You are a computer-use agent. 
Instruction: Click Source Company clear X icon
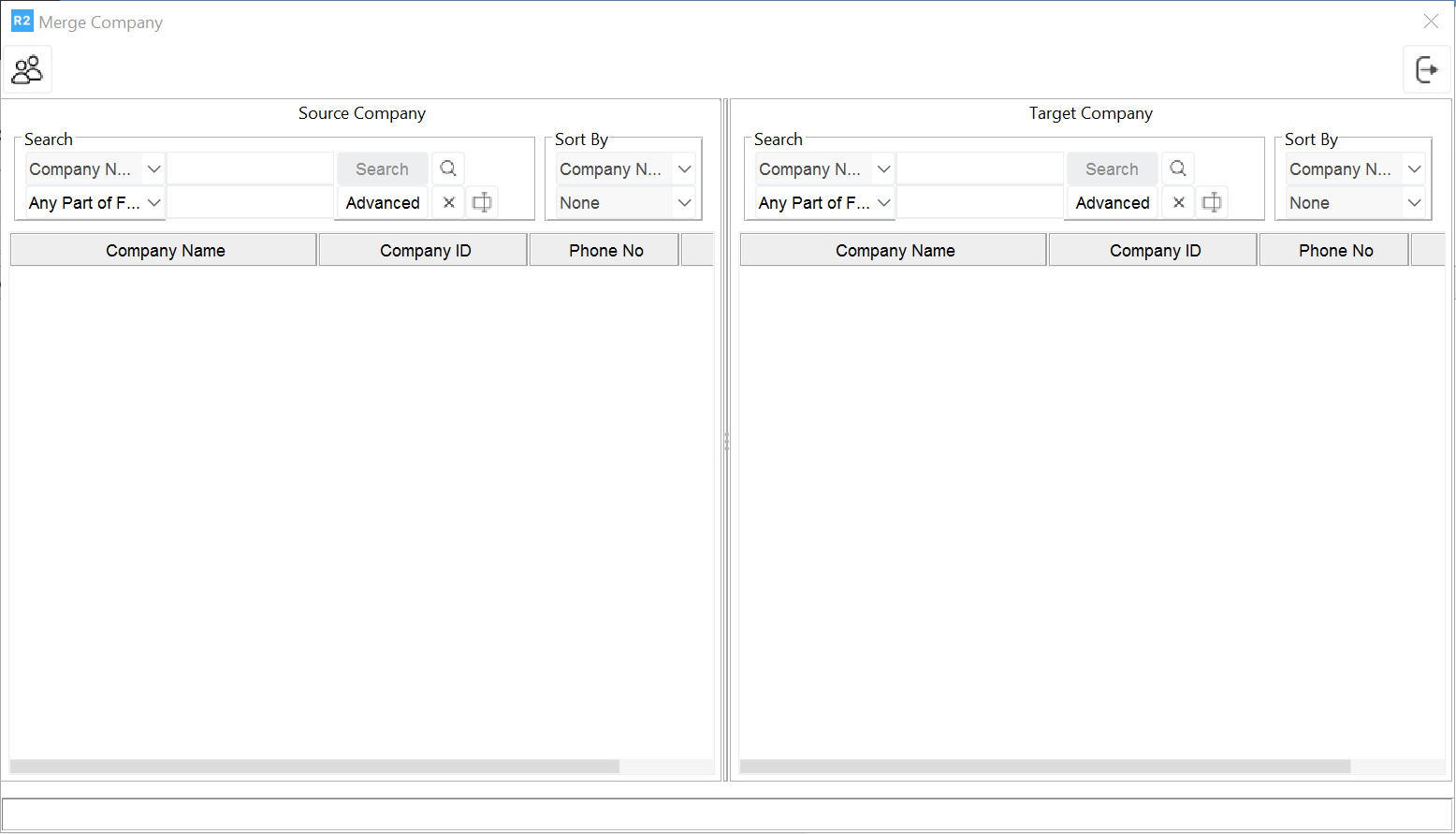(x=449, y=202)
